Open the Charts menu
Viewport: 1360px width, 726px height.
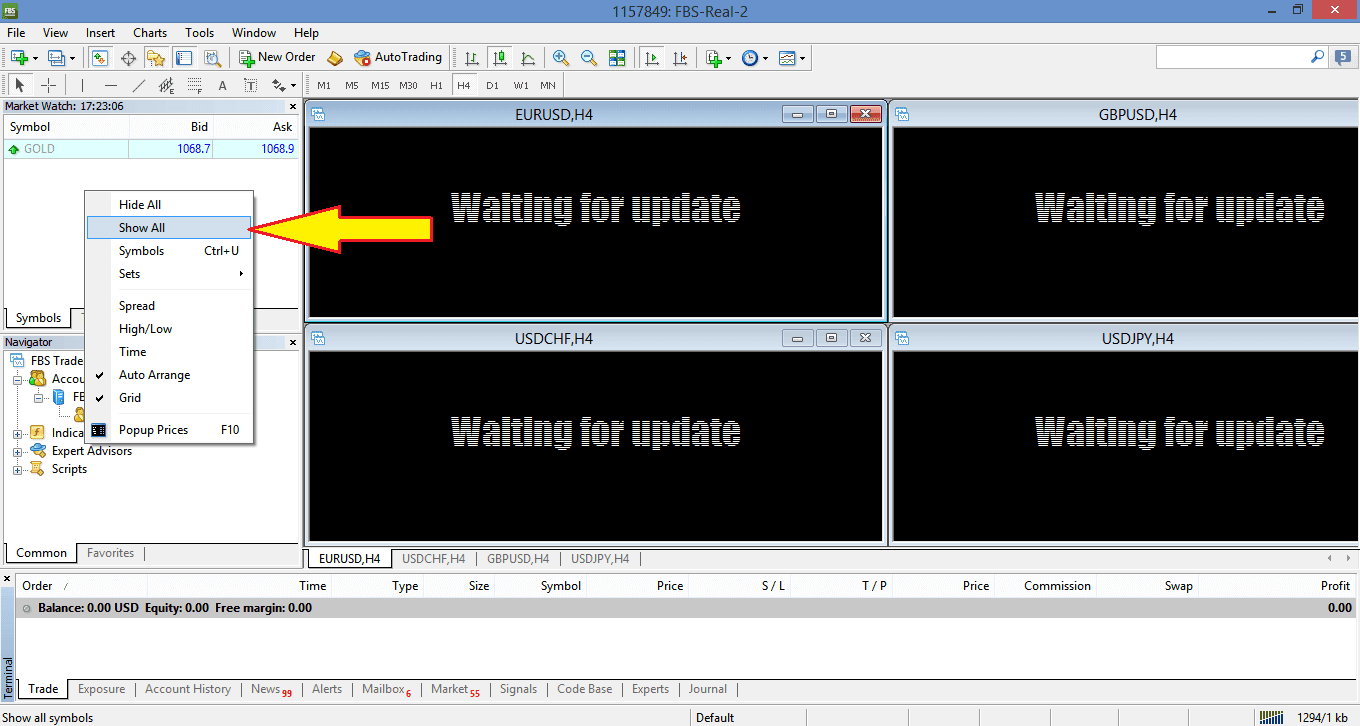(x=150, y=33)
